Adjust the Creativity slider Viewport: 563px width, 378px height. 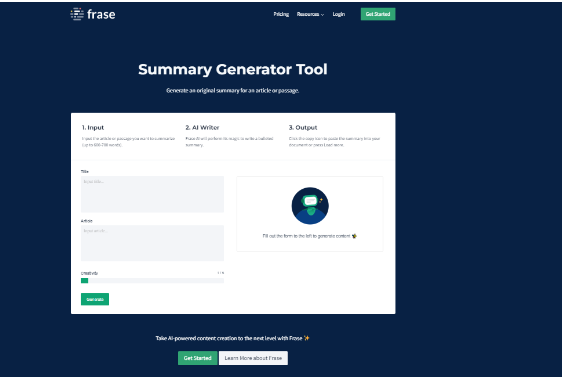(152, 281)
